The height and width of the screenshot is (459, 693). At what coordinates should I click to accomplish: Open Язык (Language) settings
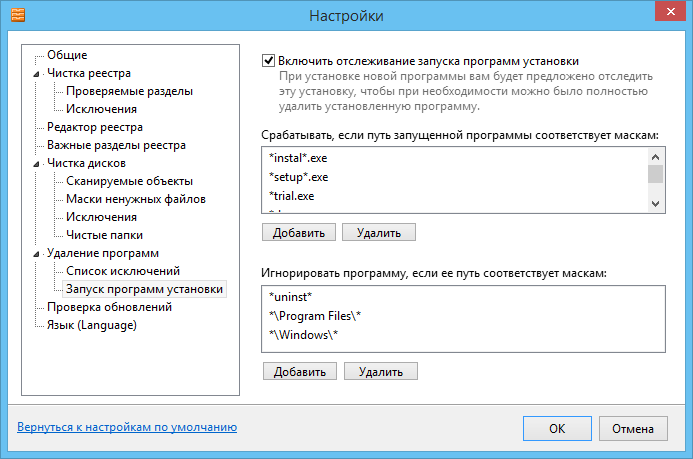(91, 325)
